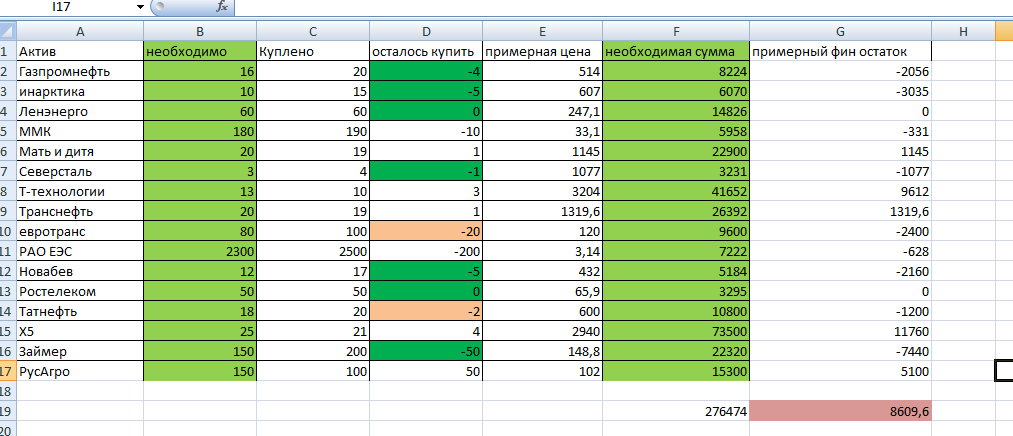Select the 'Т-технологии' cell

click(x=79, y=192)
